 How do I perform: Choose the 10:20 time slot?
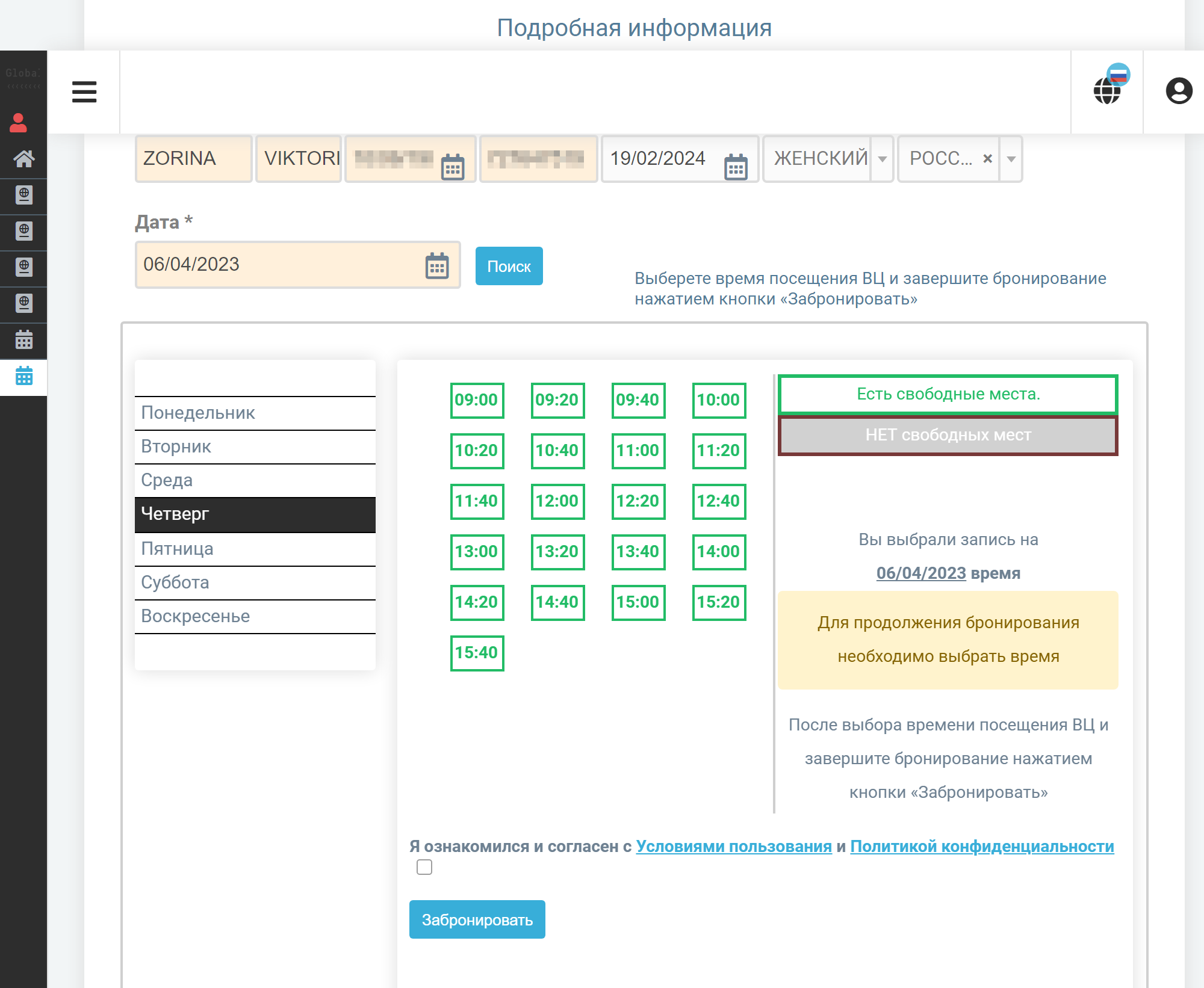click(477, 451)
